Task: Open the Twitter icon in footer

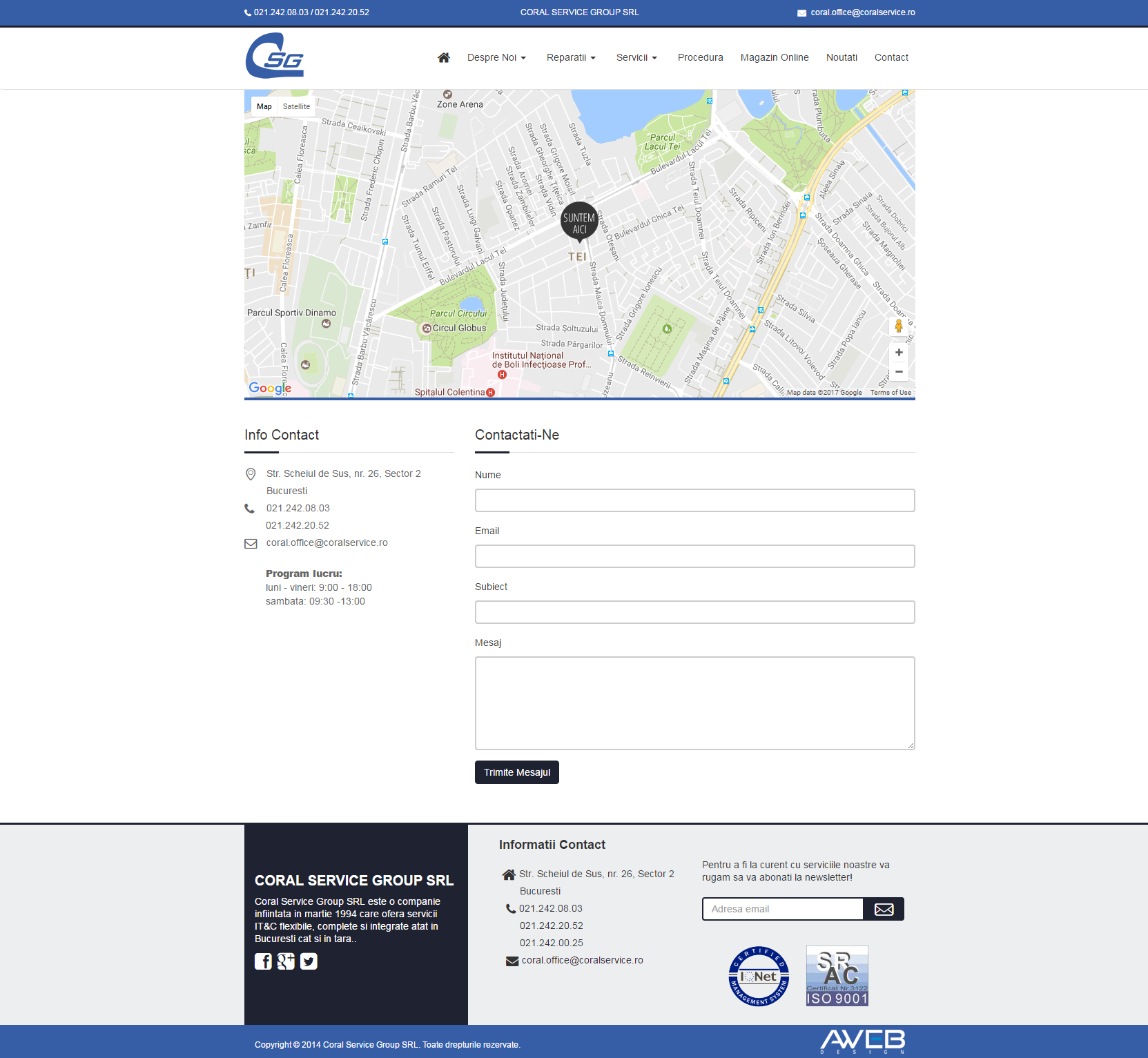Action: pos(309,961)
